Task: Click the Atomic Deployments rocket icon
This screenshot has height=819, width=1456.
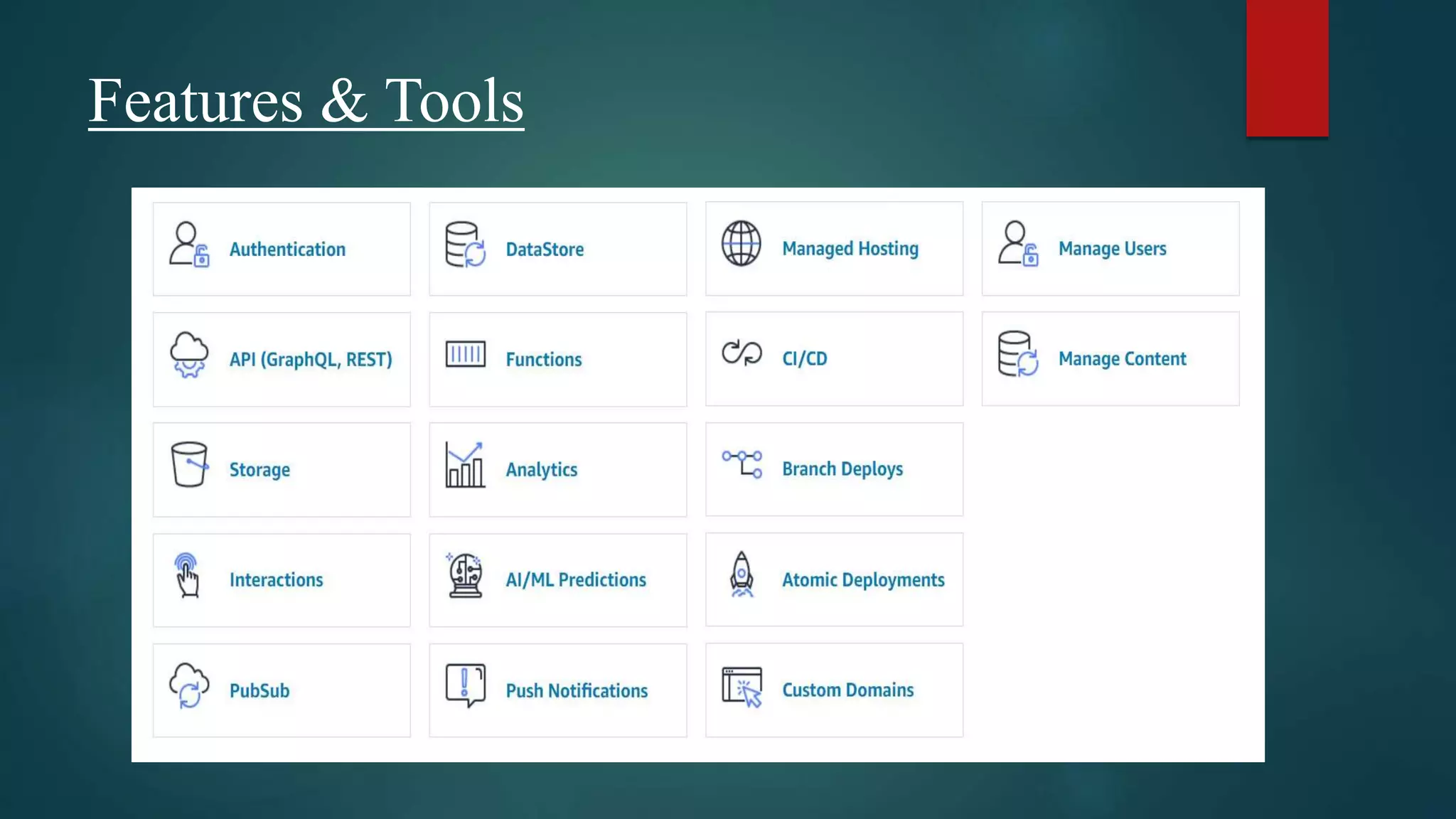Action: (x=742, y=574)
